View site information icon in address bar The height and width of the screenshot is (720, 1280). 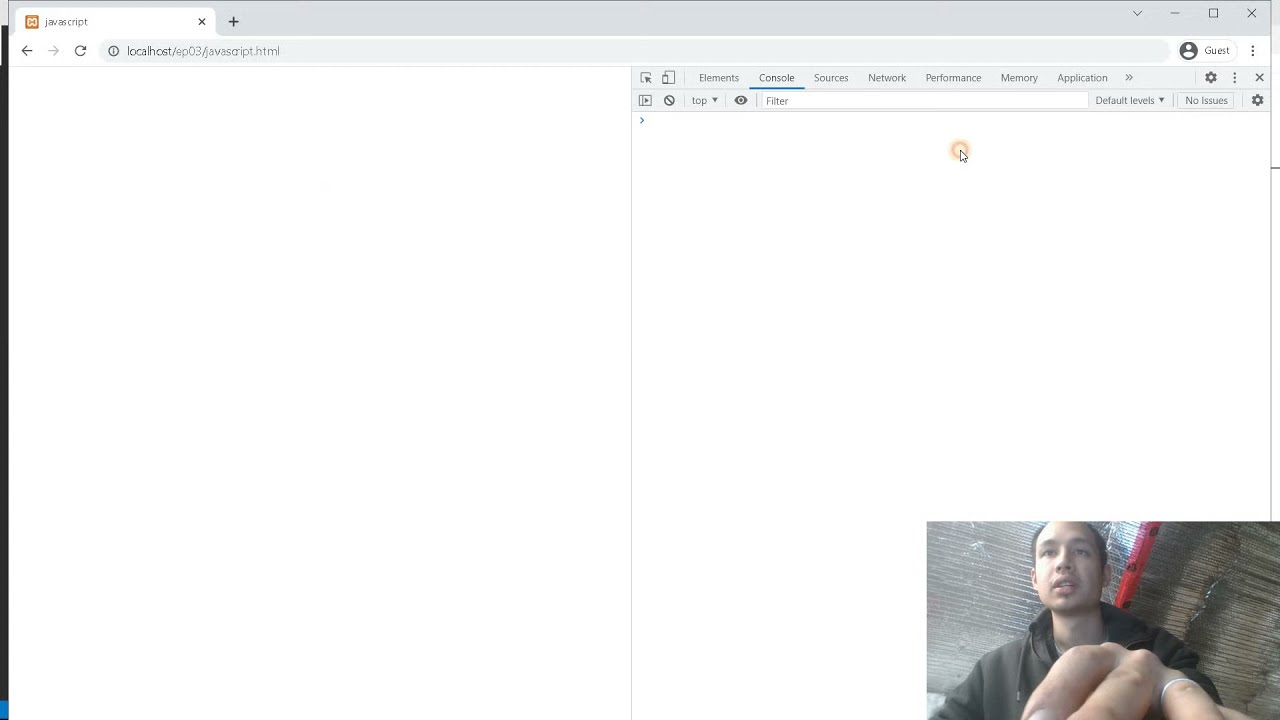coord(113,51)
